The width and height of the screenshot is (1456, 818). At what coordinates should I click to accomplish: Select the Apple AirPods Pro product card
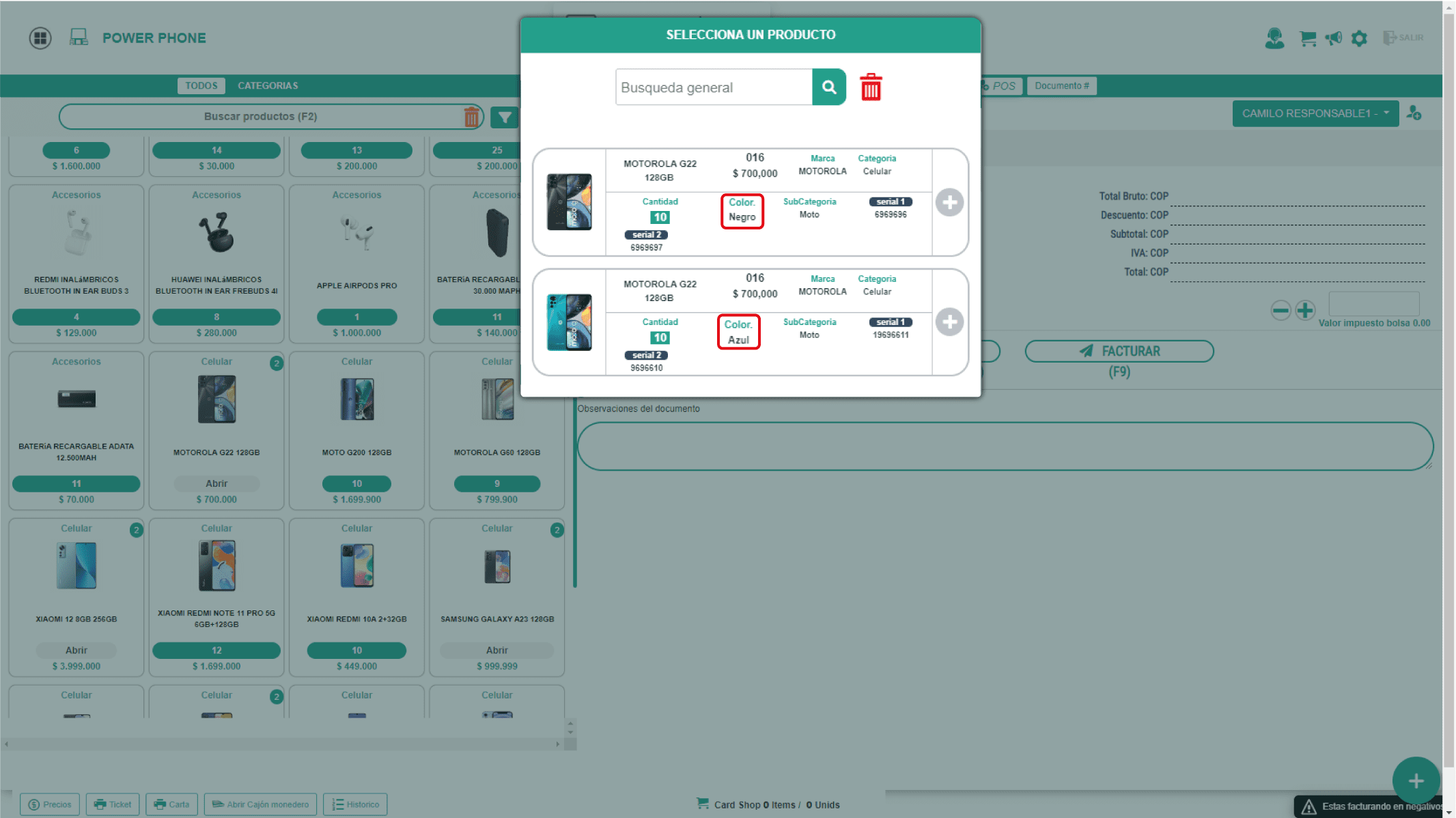click(x=356, y=264)
